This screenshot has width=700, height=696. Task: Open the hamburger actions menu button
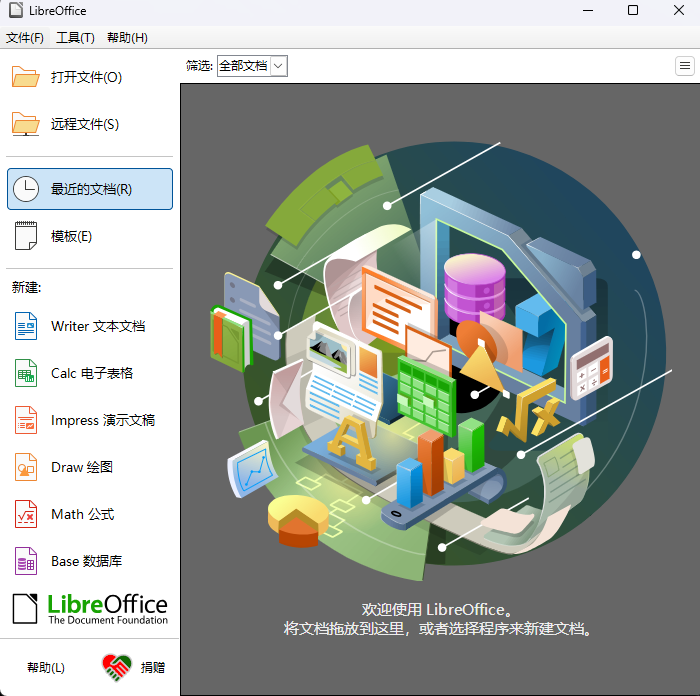685,66
